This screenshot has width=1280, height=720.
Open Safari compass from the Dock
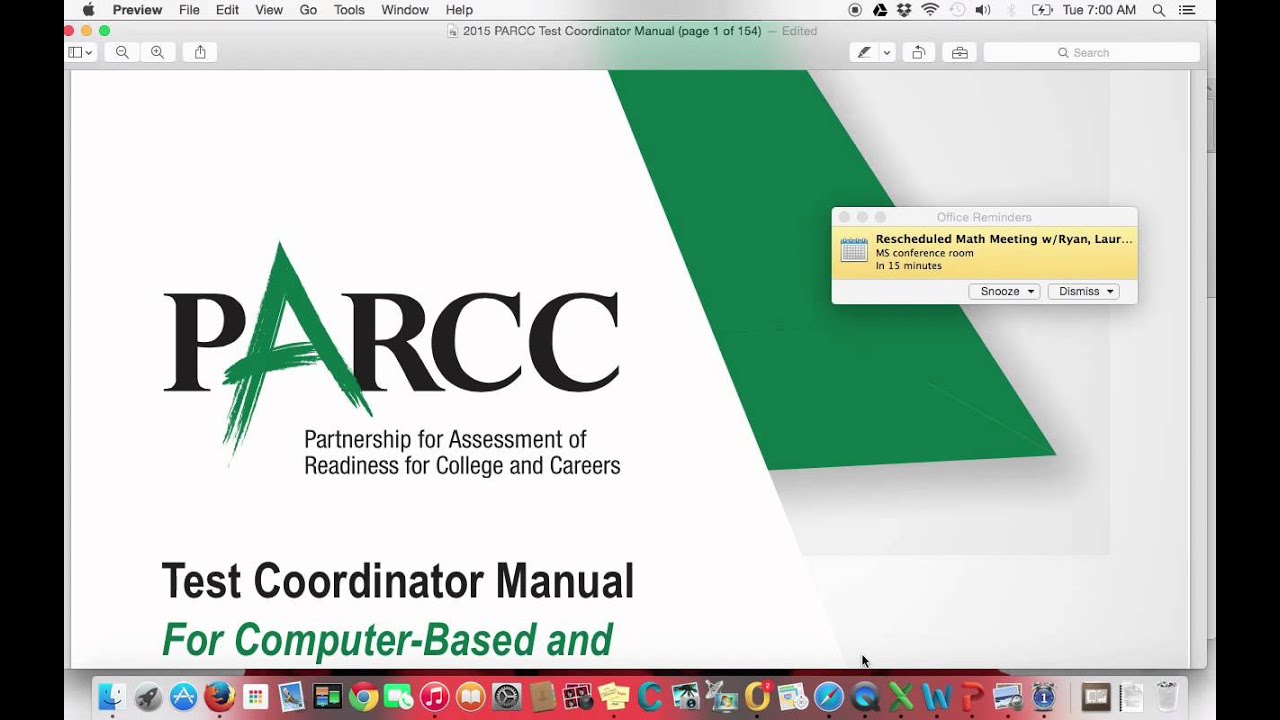click(829, 696)
